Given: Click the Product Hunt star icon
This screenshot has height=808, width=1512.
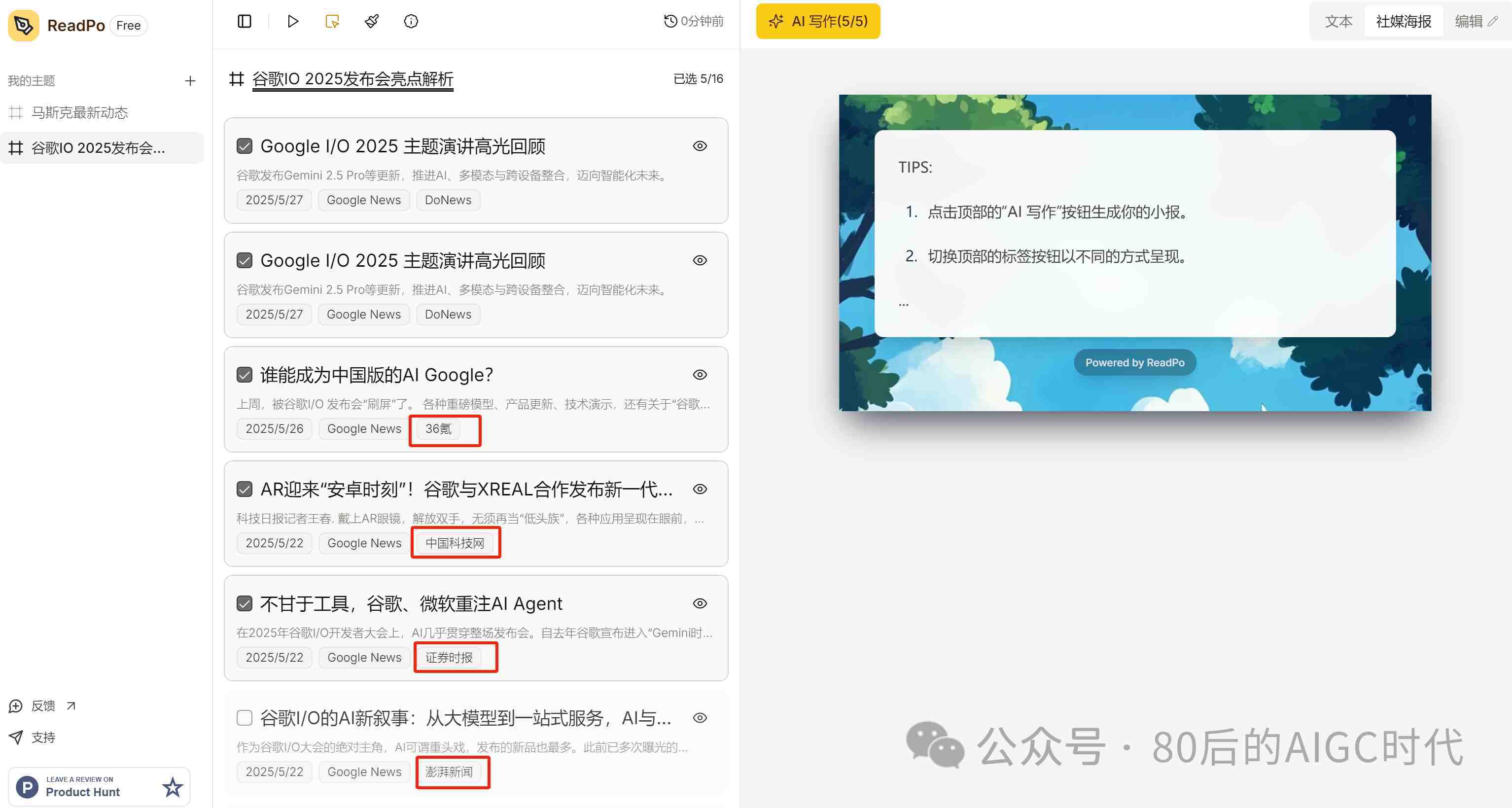Looking at the screenshot, I should 172,787.
